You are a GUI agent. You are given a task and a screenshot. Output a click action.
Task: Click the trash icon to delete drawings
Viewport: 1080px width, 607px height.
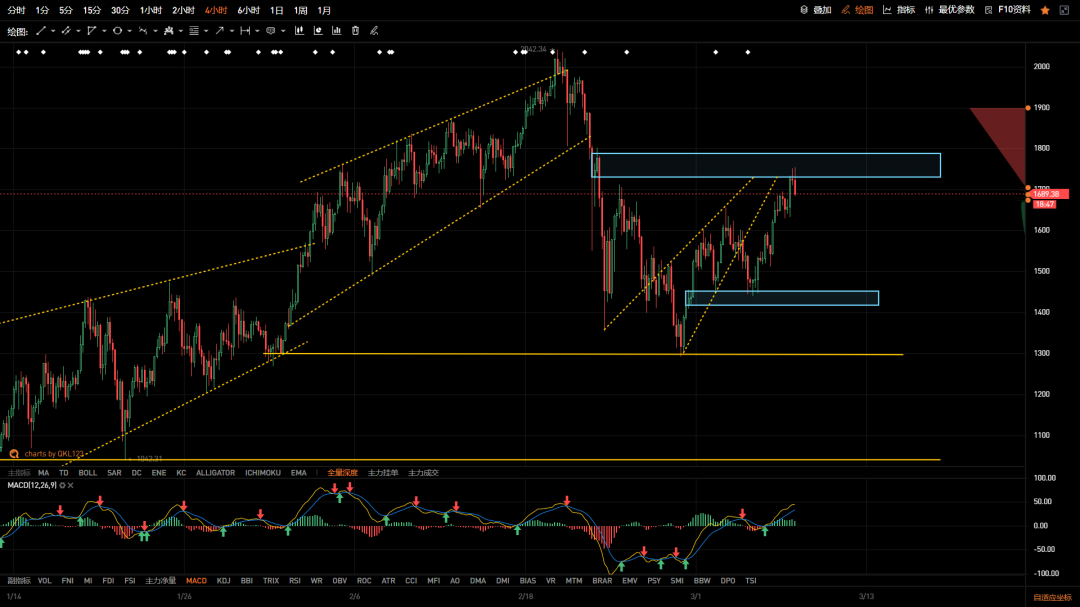[355, 31]
